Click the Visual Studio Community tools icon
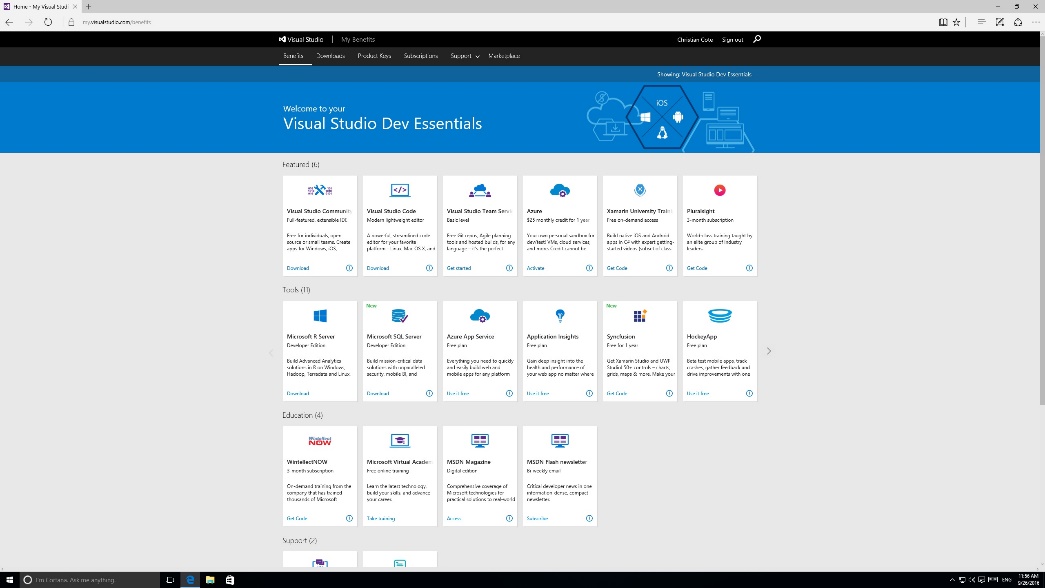The image size is (1045, 588). pos(320,191)
